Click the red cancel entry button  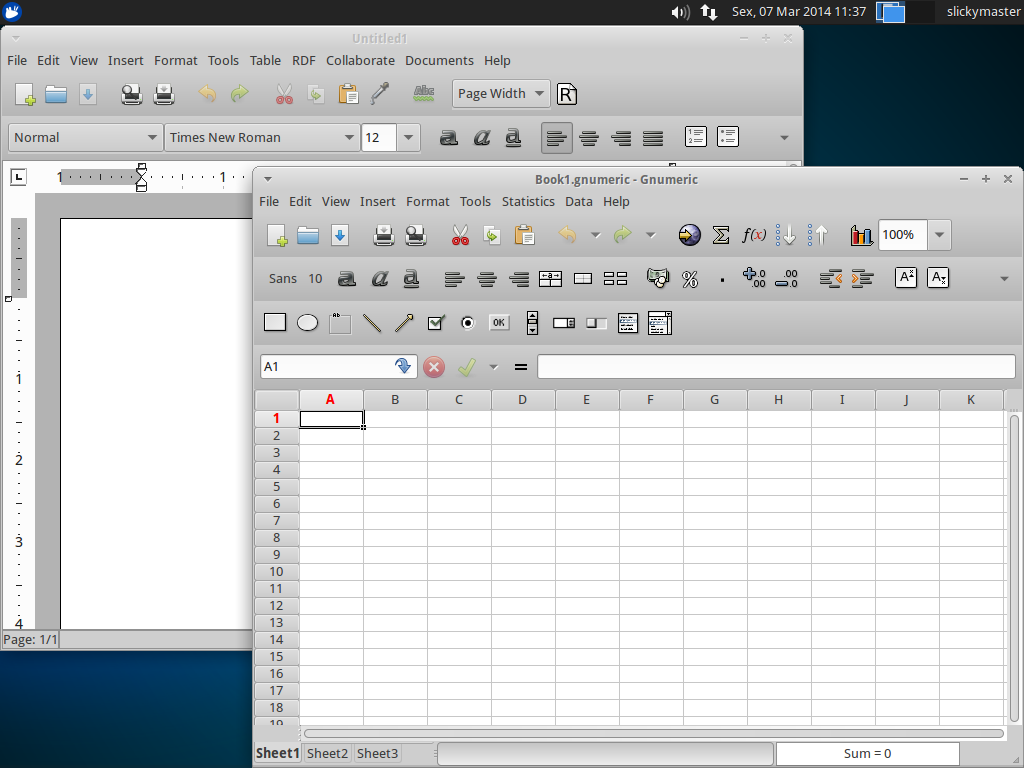point(434,367)
